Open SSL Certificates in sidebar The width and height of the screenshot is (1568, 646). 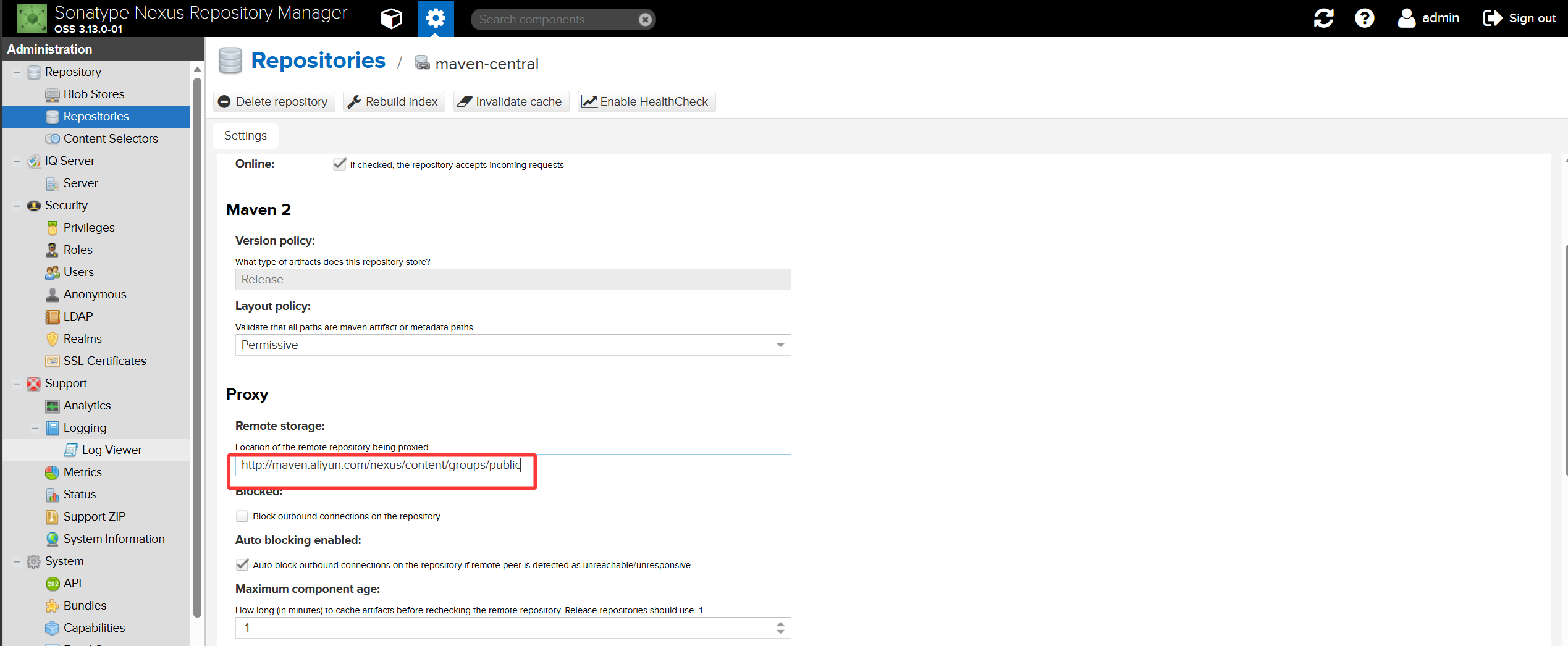pos(104,361)
